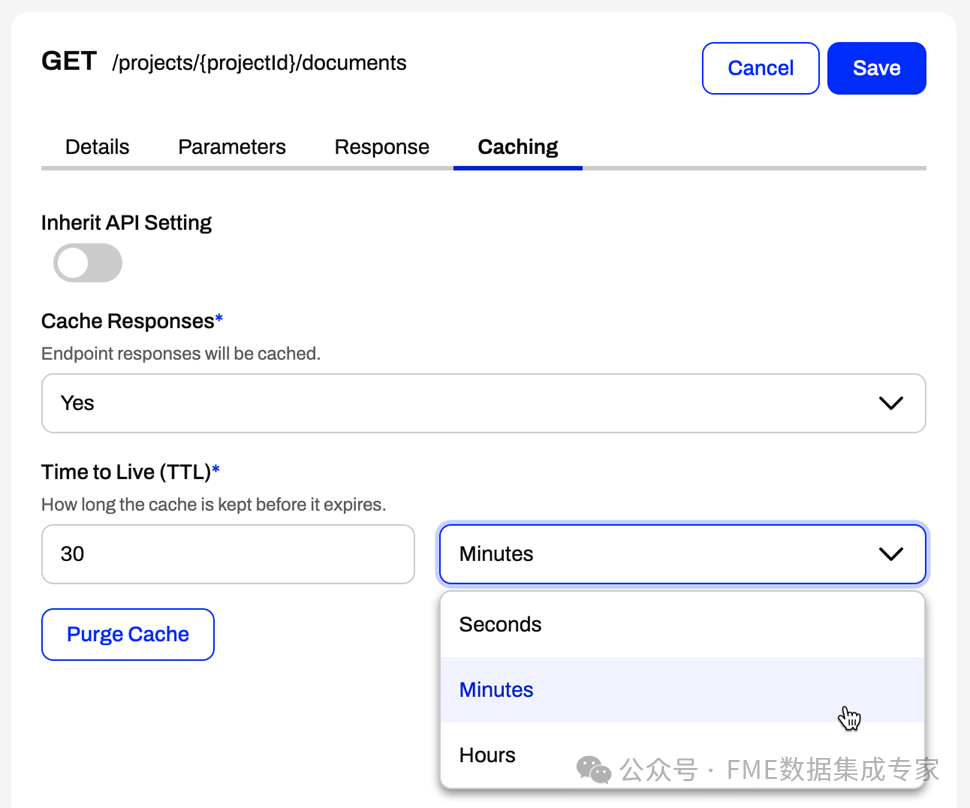Cancel editing the endpoint
The height and width of the screenshot is (808, 970).
tap(760, 68)
